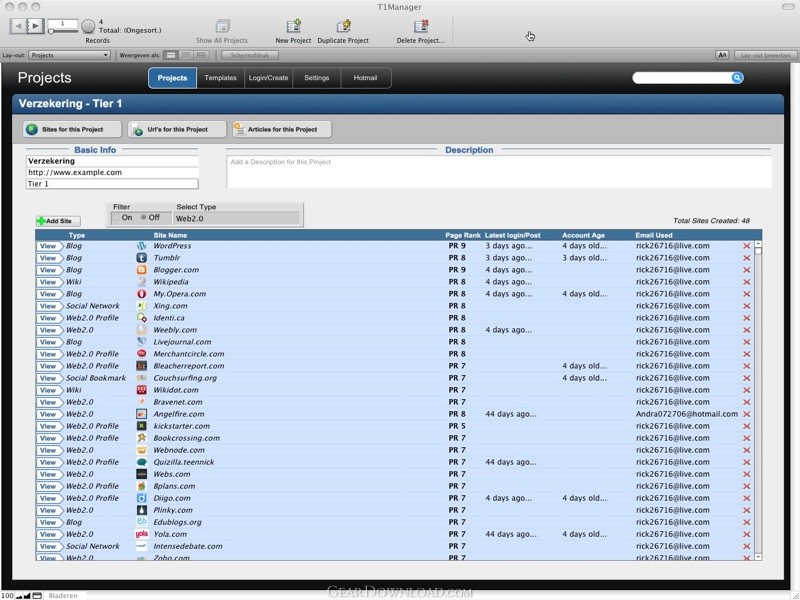Click the Email Used column header
The height and width of the screenshot is (600, 800).
click(654, 235)
